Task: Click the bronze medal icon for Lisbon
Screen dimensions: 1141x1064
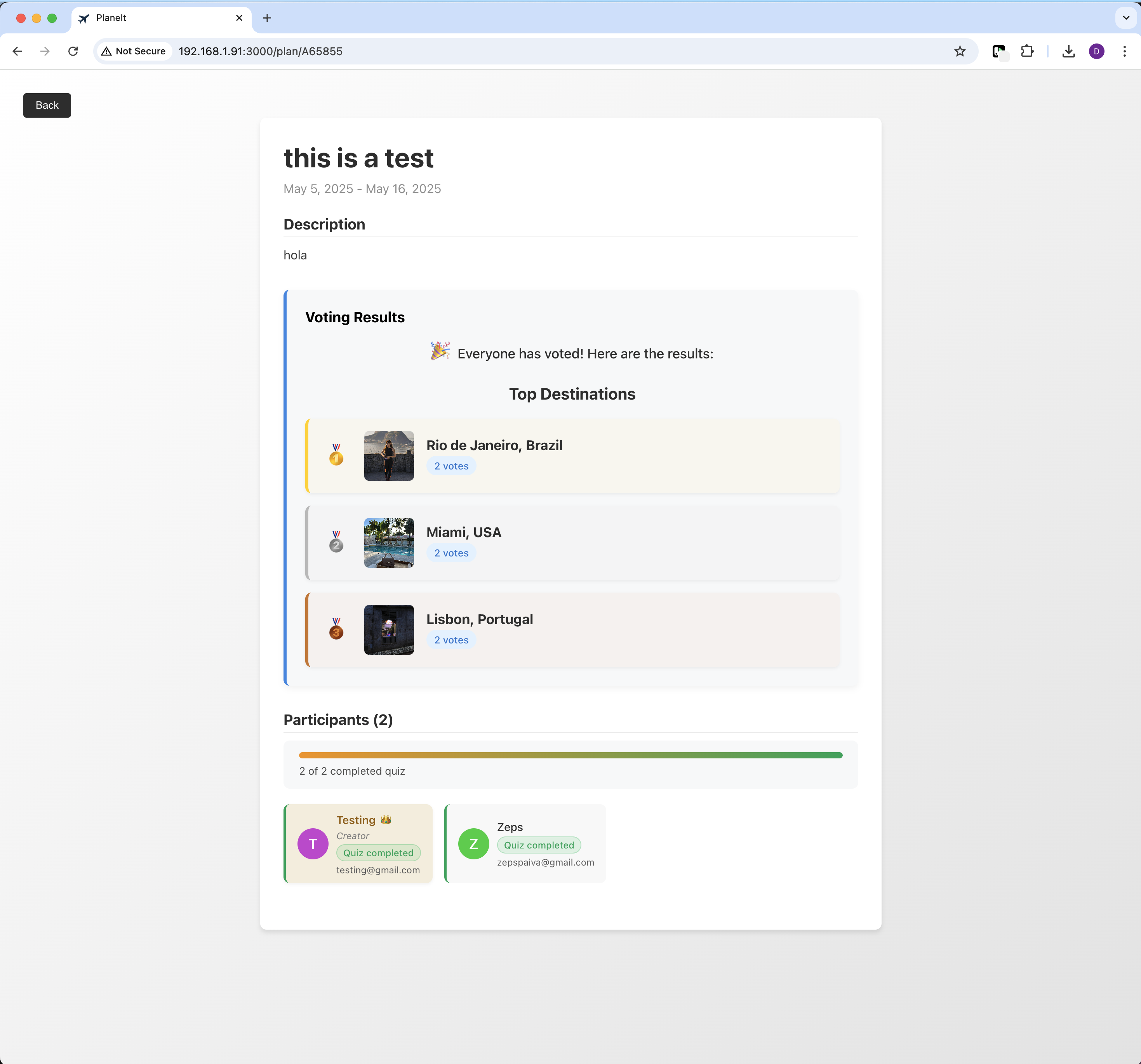Action: point(336,629)
